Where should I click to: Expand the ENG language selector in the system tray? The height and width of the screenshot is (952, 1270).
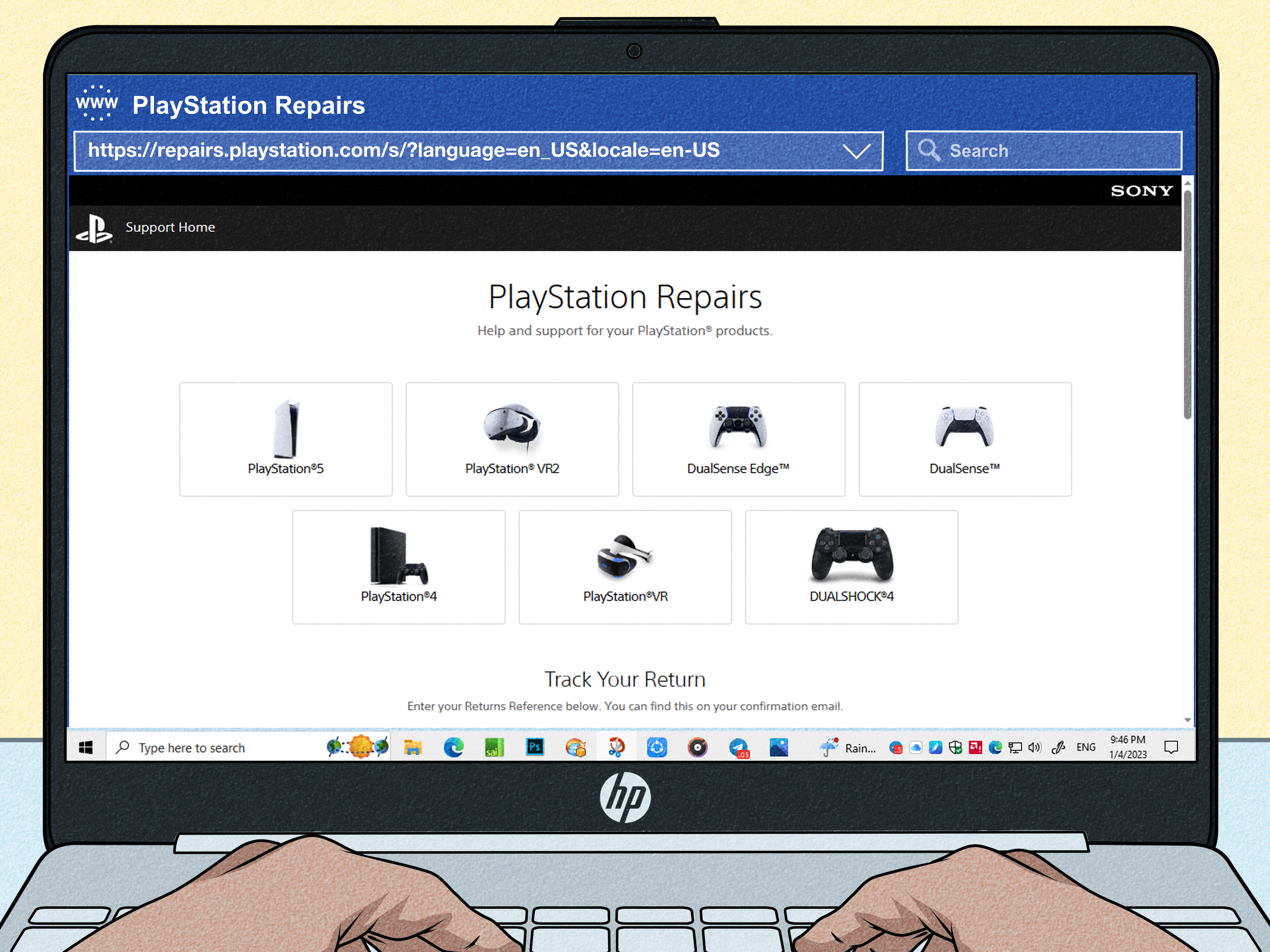coord(1086,747)
